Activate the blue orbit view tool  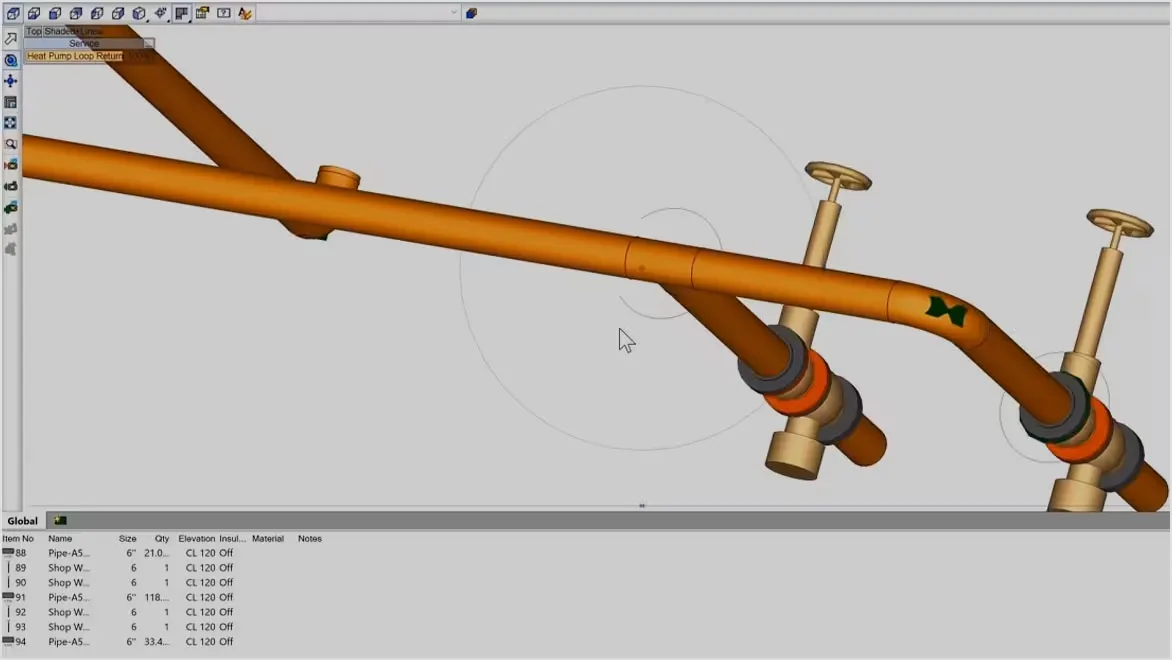click(x=11, y=60)
